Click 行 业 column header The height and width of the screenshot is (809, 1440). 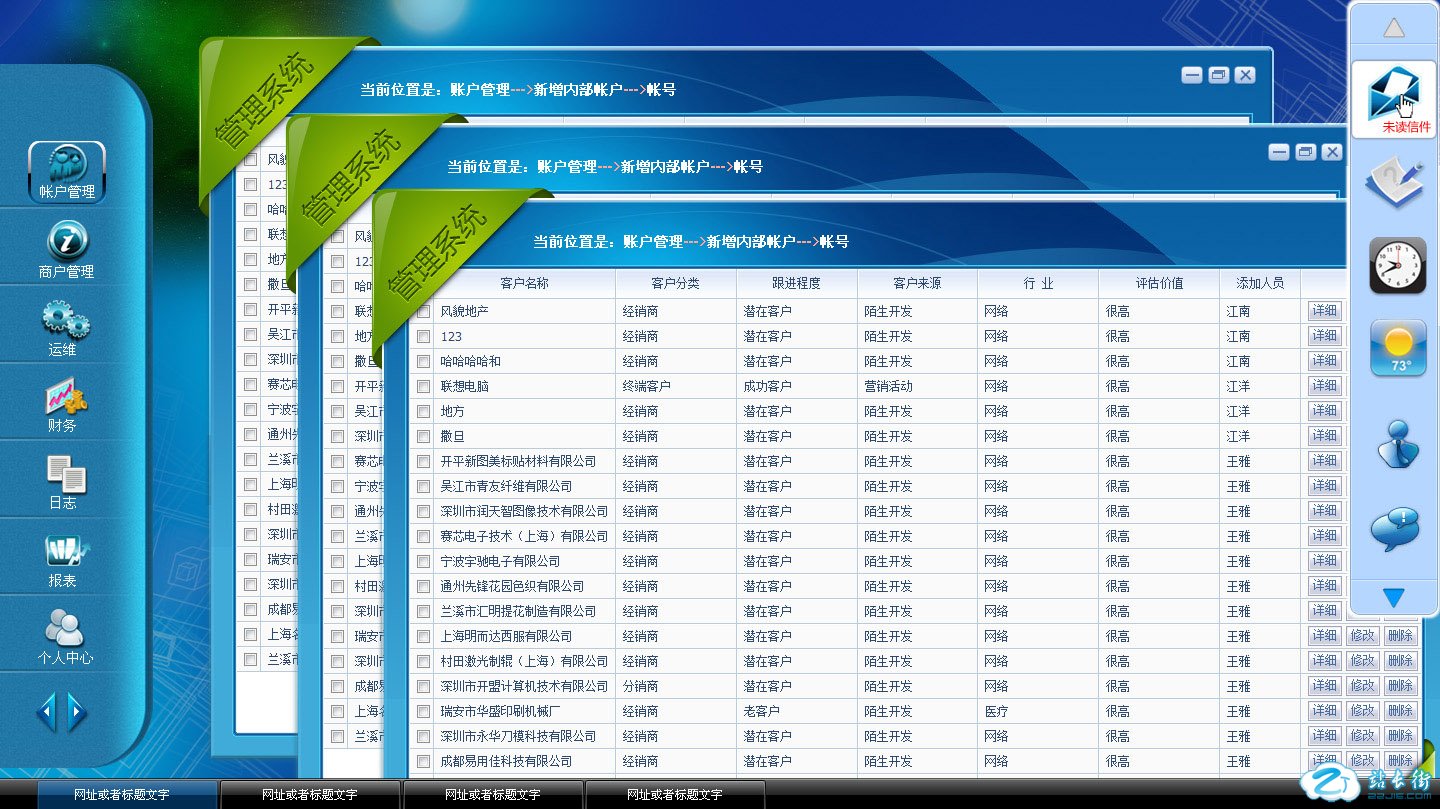click(x=1038, y=284)
